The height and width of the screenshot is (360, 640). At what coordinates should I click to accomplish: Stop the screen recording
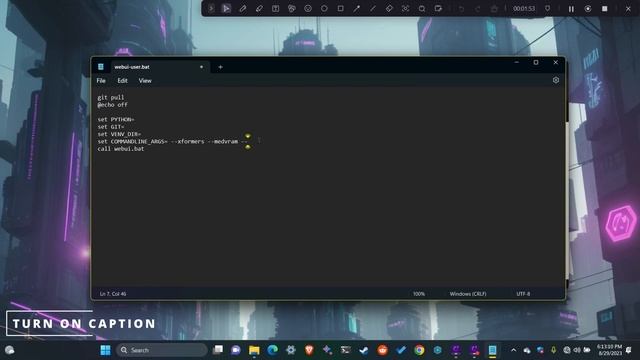(x=604, y=9)
